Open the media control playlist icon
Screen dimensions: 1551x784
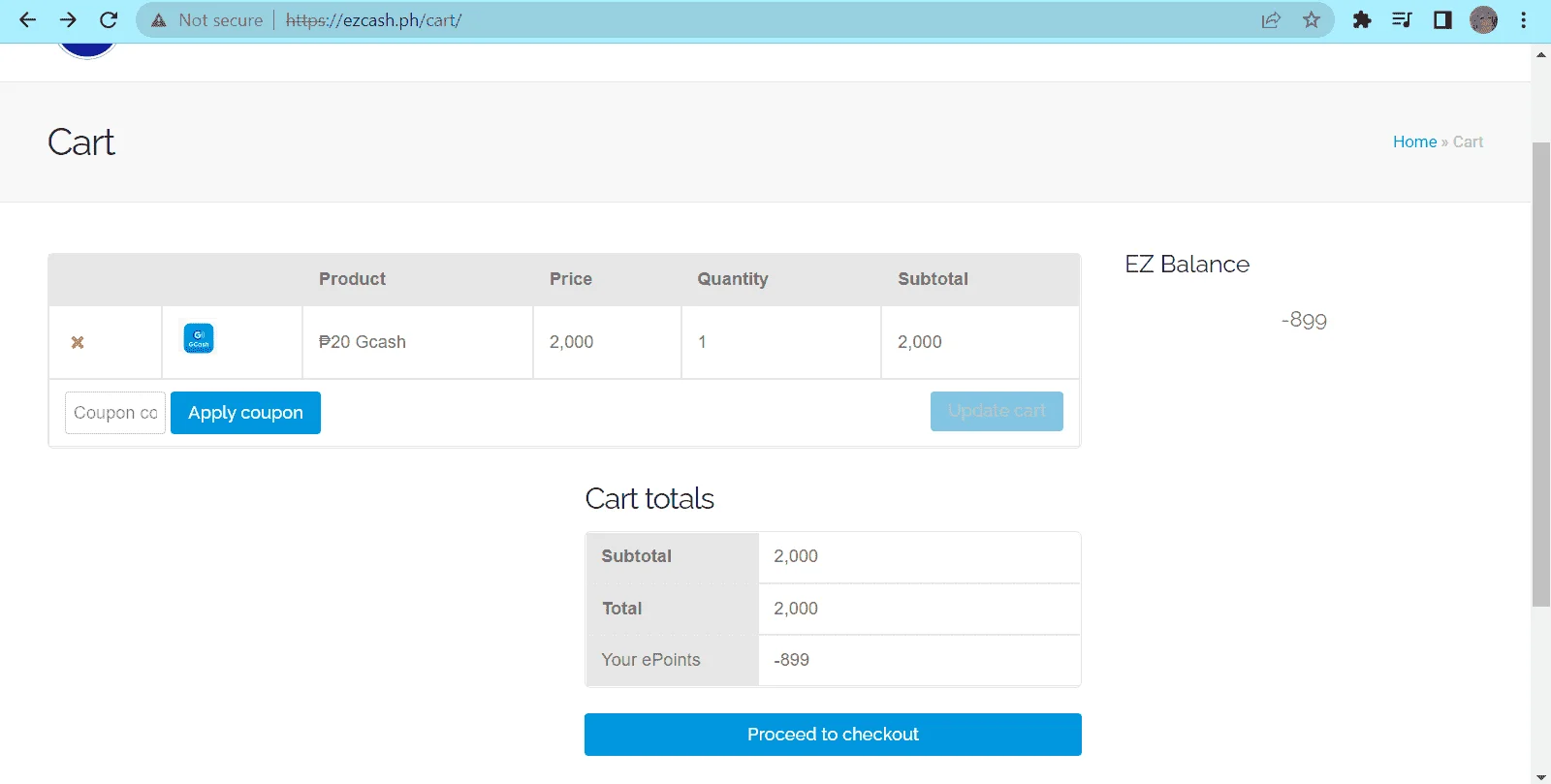coord(1402,19)
